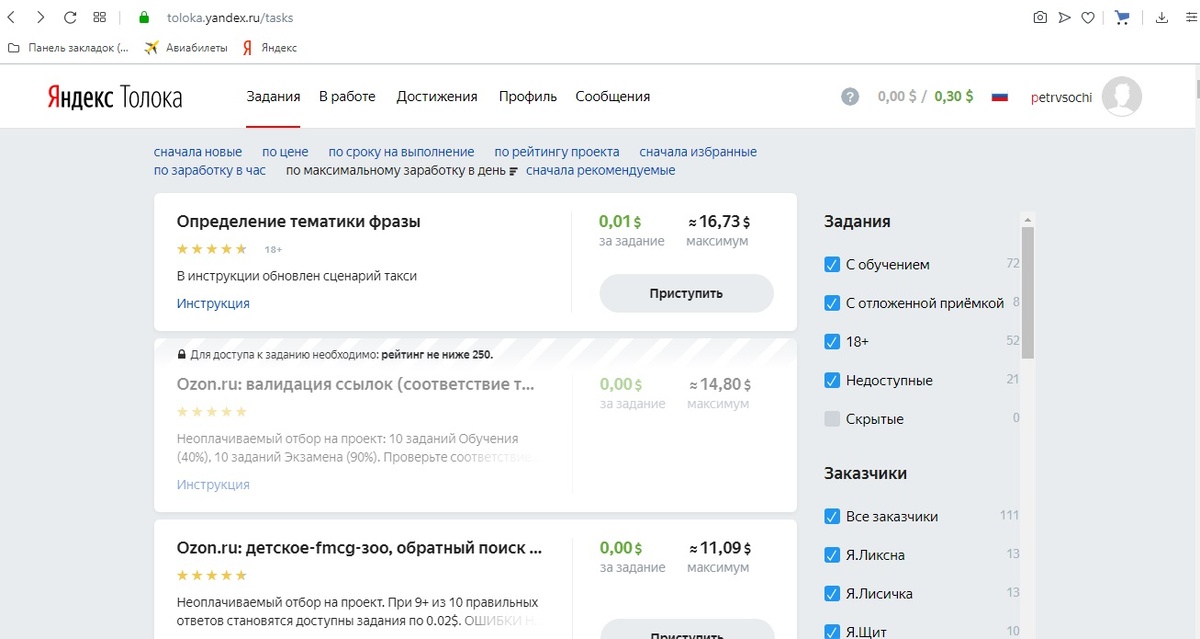The width and height of the screenshot is (1200, 639).
Task: Click the Заказчики section heading
Action: coord(866,474)
